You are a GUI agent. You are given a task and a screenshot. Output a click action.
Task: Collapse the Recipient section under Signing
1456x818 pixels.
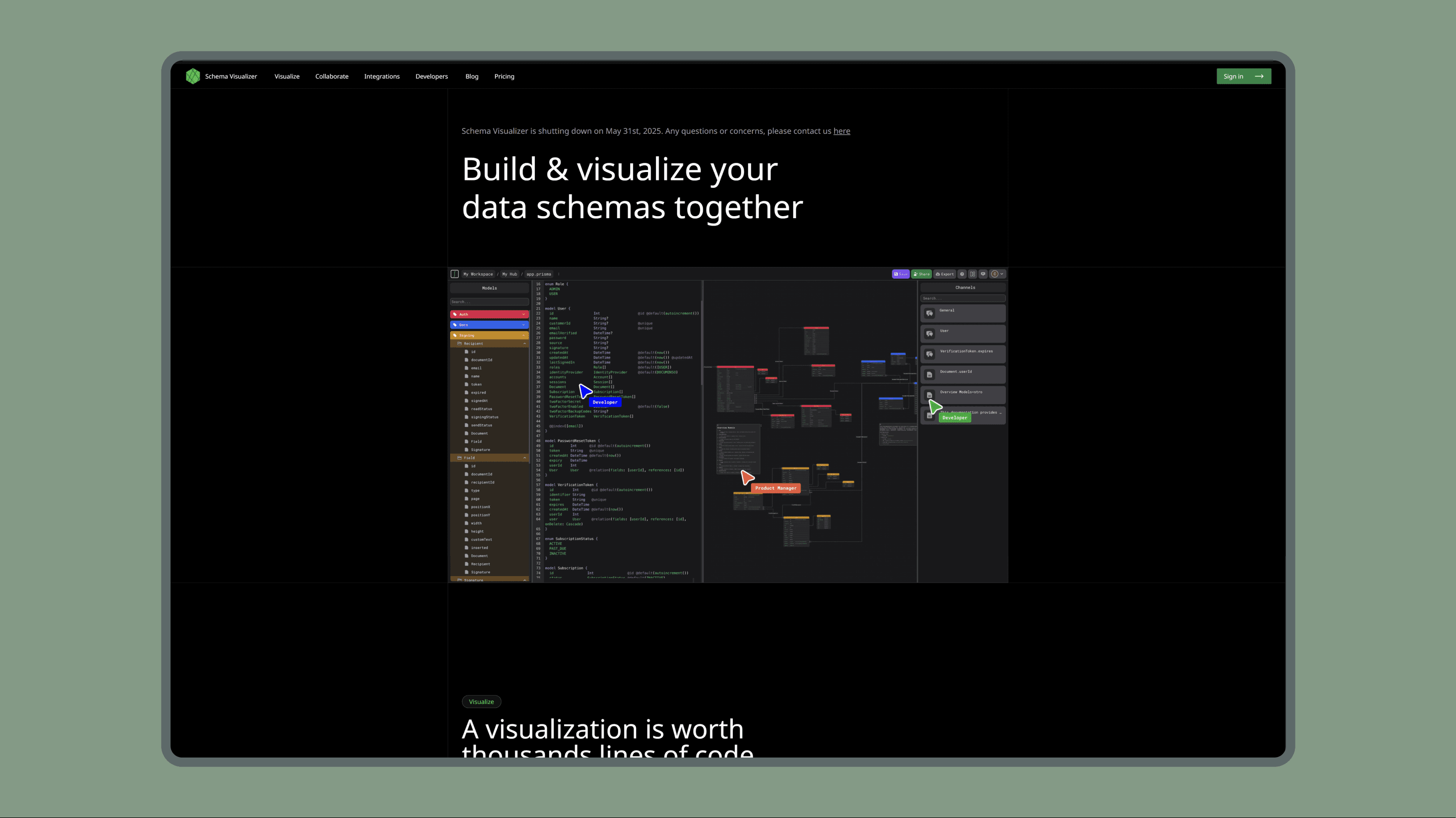[x=524, y=344]
